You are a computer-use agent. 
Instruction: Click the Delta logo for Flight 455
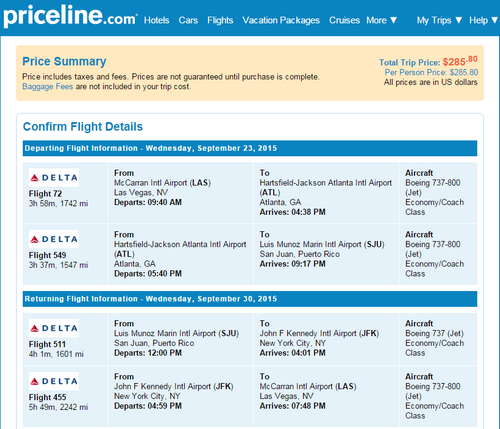[x=54, y=381]
